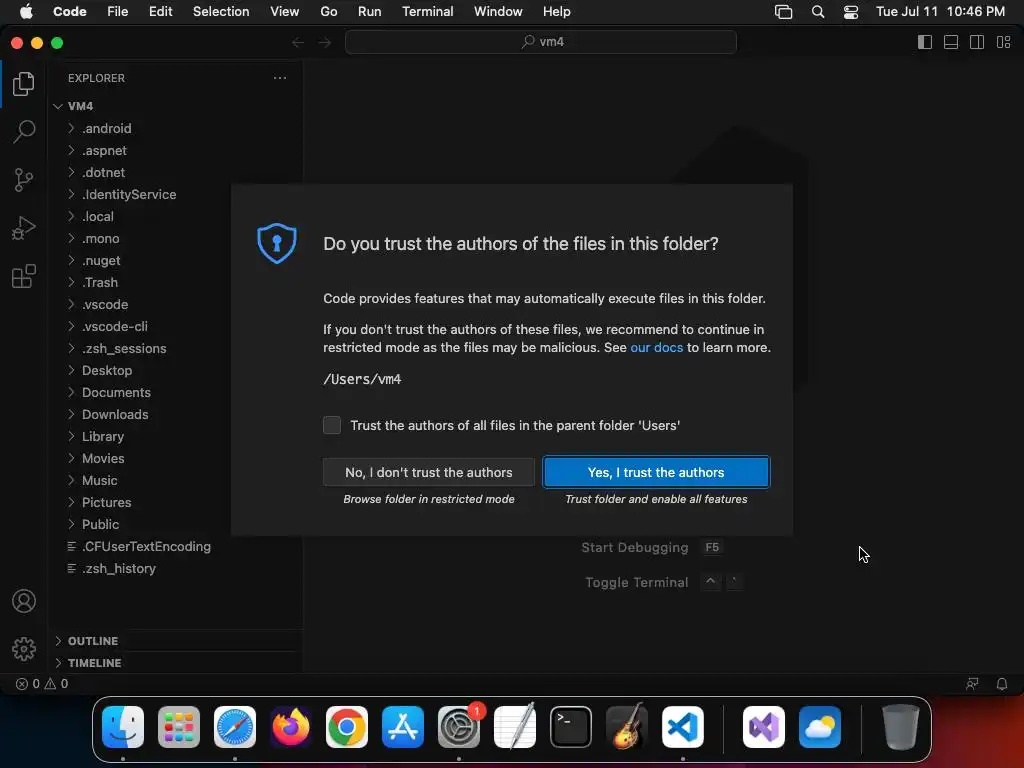
Task: Toggle the secondary side bar layout icon
Action: (x=977, y=42)
